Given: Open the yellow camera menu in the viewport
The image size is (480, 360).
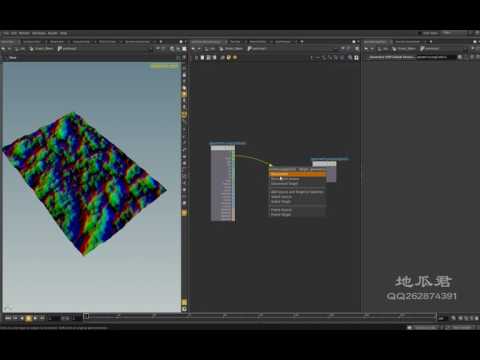Looking at the screenshot, I should [164, 66].
